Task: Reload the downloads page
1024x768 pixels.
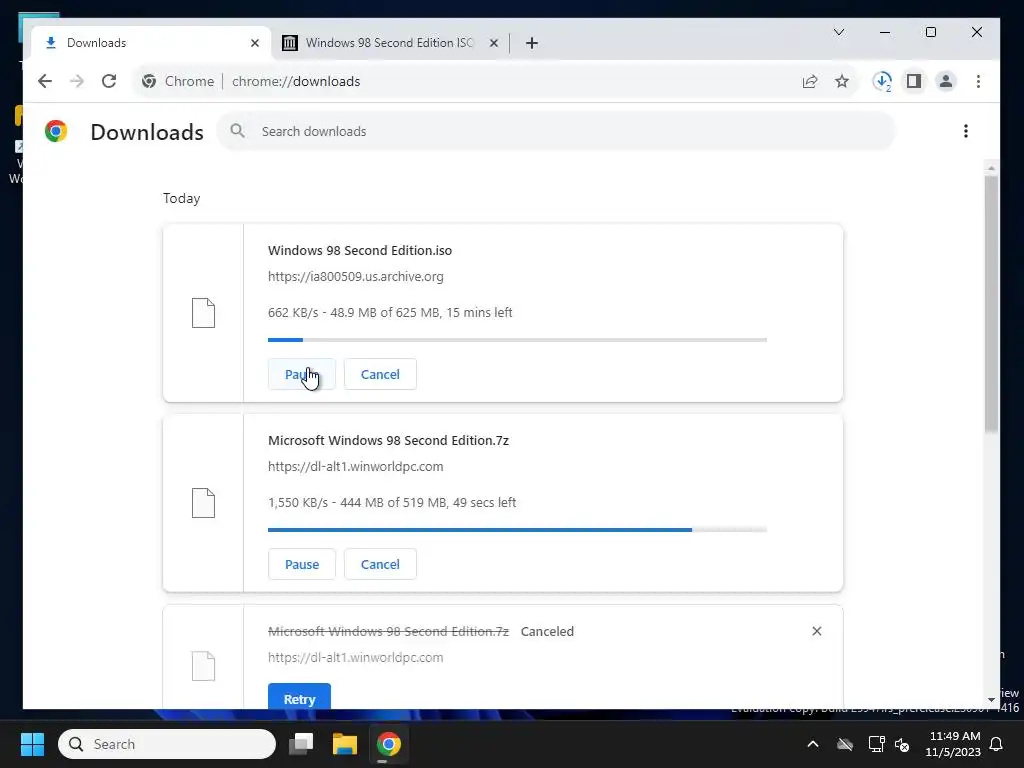Action: [109, 81]
